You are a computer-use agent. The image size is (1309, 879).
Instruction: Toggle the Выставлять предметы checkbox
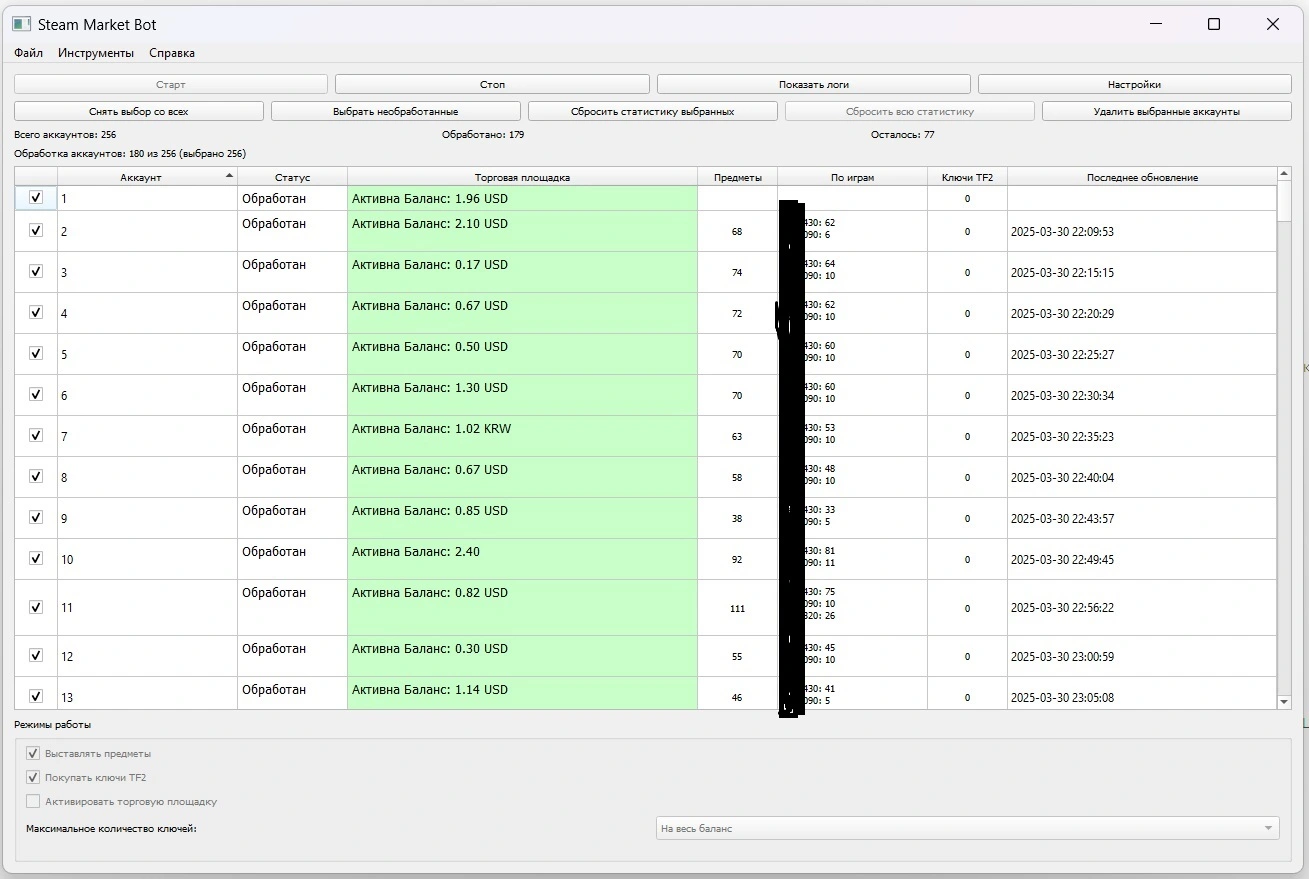pos(33,753)
